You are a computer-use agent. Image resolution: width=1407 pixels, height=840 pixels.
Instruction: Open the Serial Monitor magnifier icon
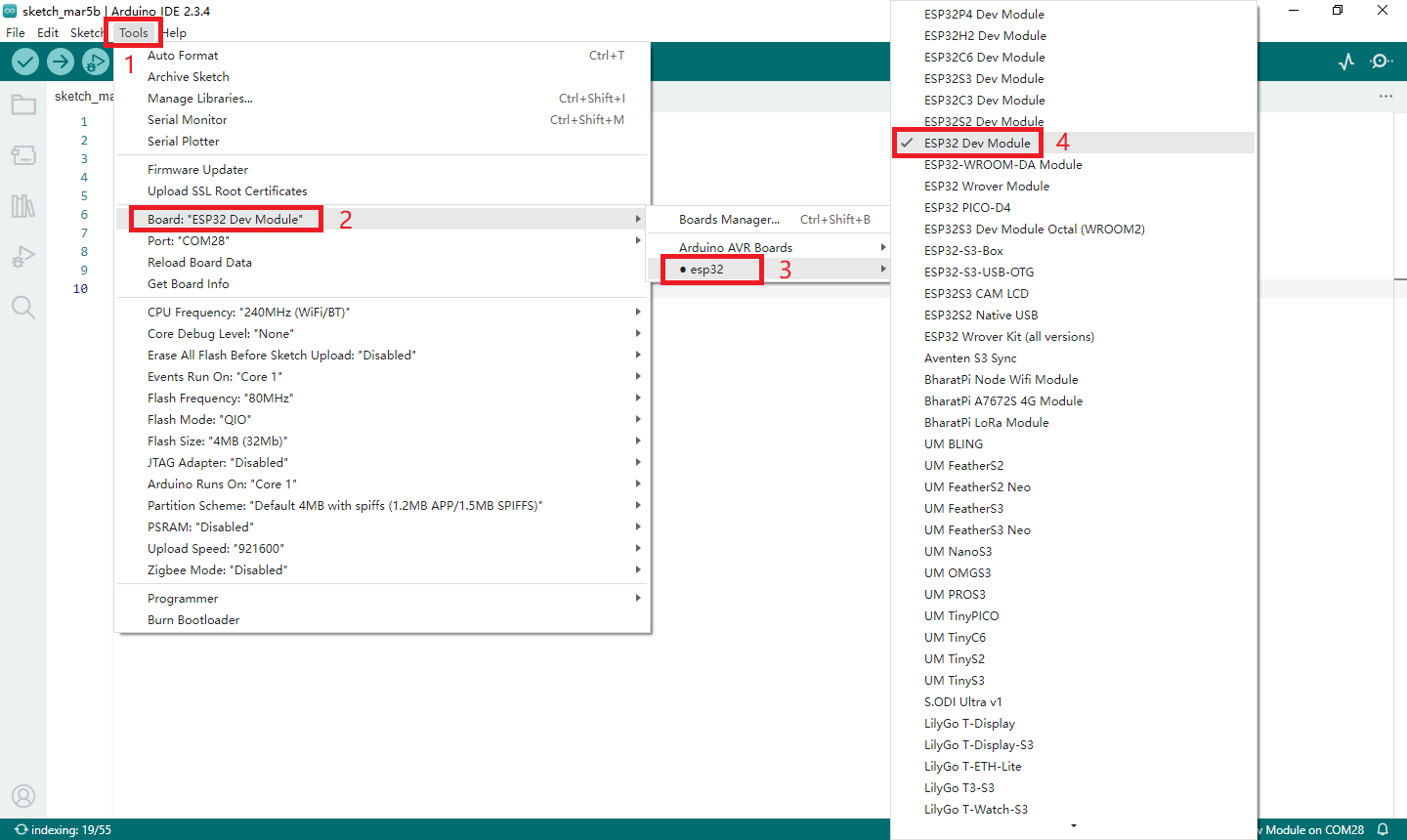click(1382, 62)
